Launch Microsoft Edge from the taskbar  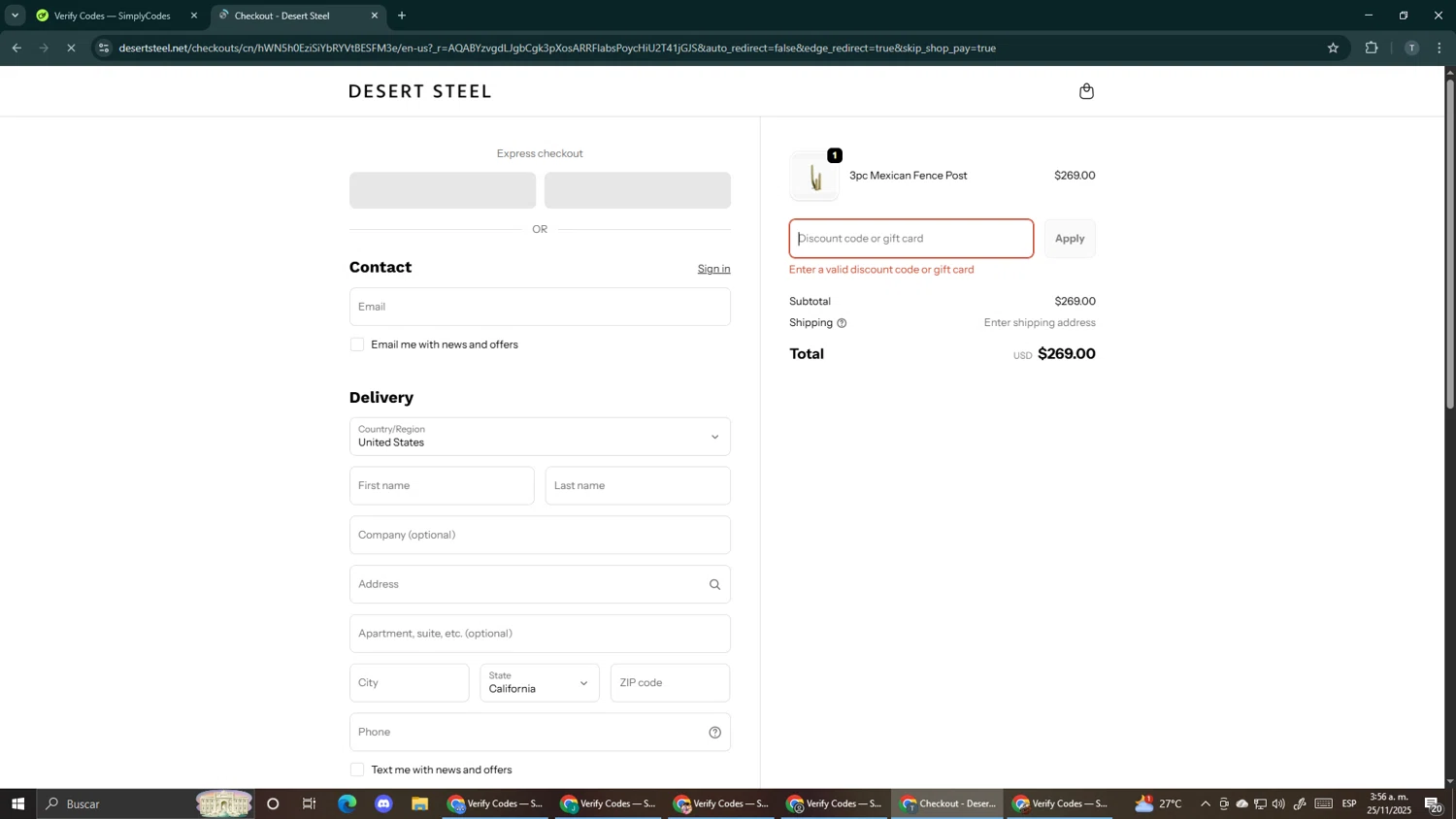point(347,803)
